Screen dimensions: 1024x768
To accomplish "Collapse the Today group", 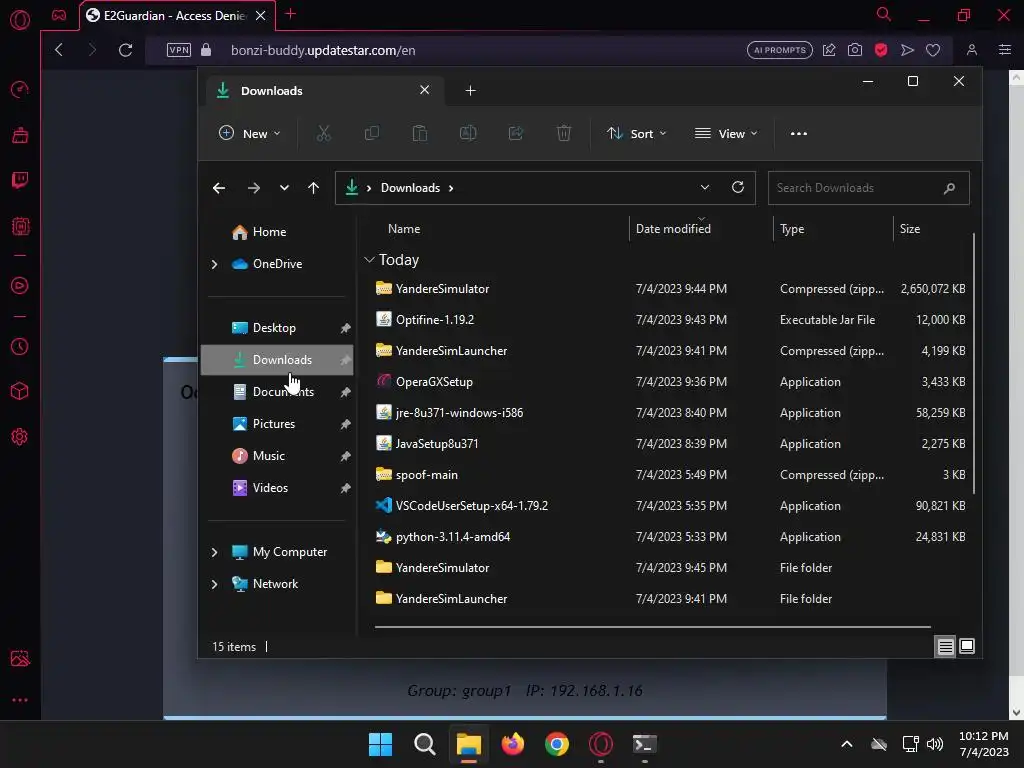I will tap(369, 260).
